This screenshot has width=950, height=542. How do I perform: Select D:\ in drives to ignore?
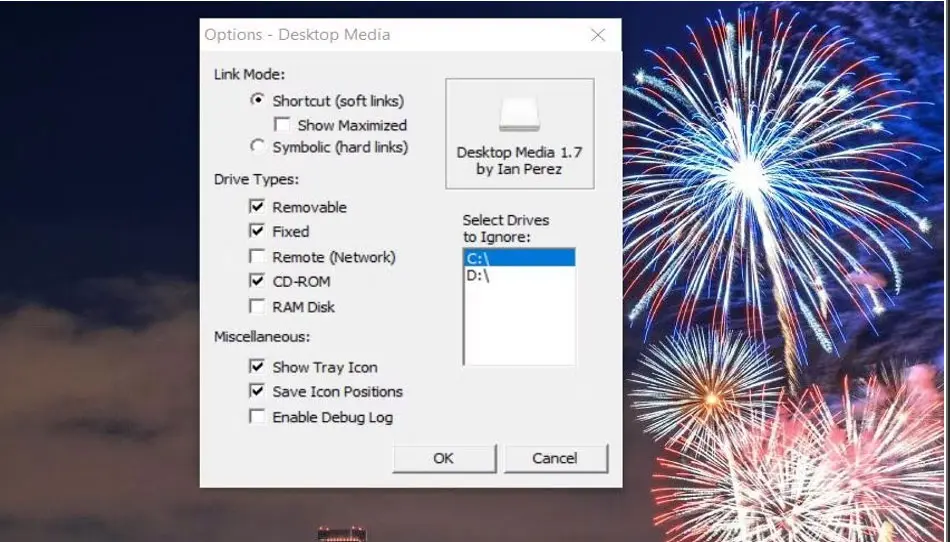[x=520, y=276]
